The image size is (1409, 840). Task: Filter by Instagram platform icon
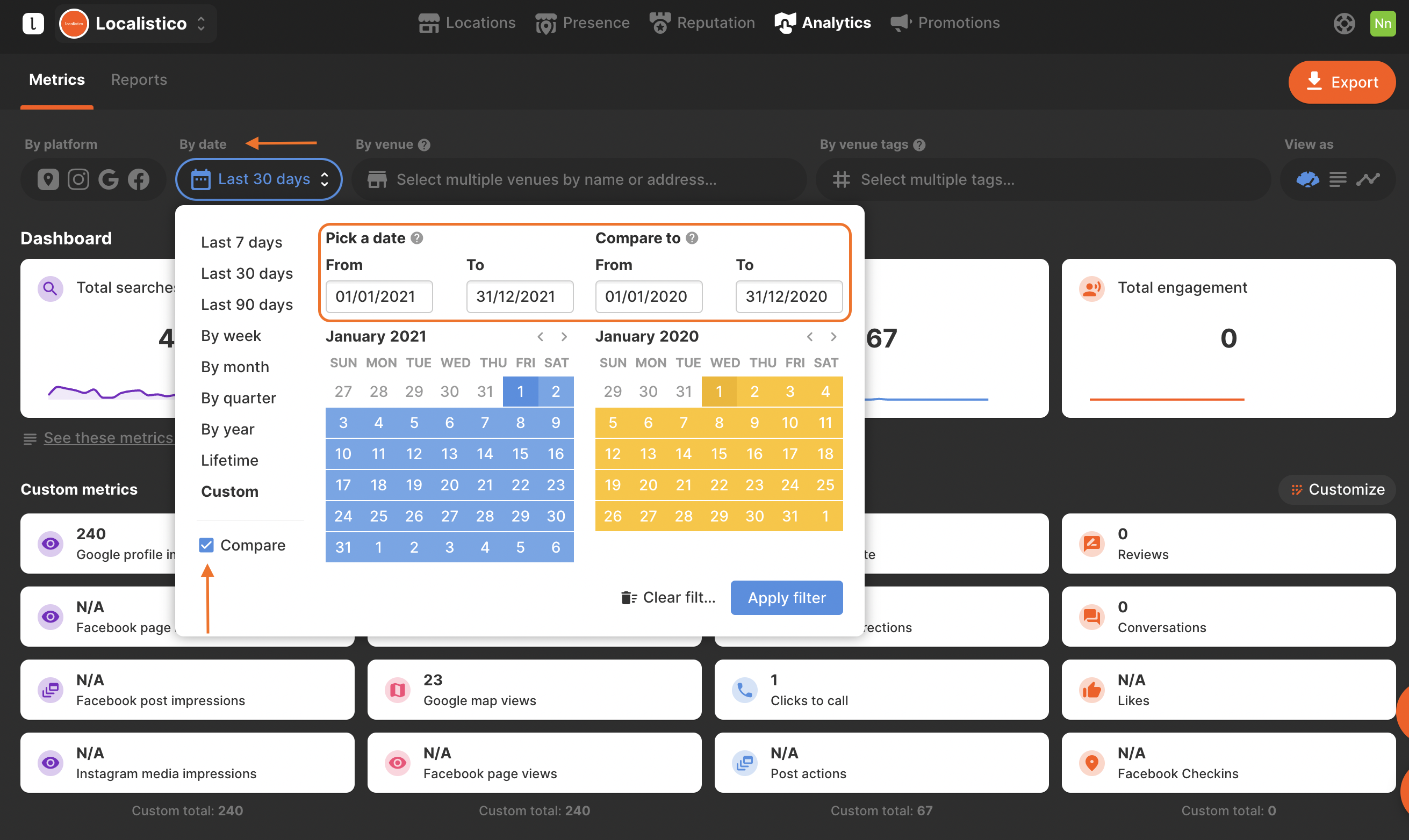tap(78, 179)
